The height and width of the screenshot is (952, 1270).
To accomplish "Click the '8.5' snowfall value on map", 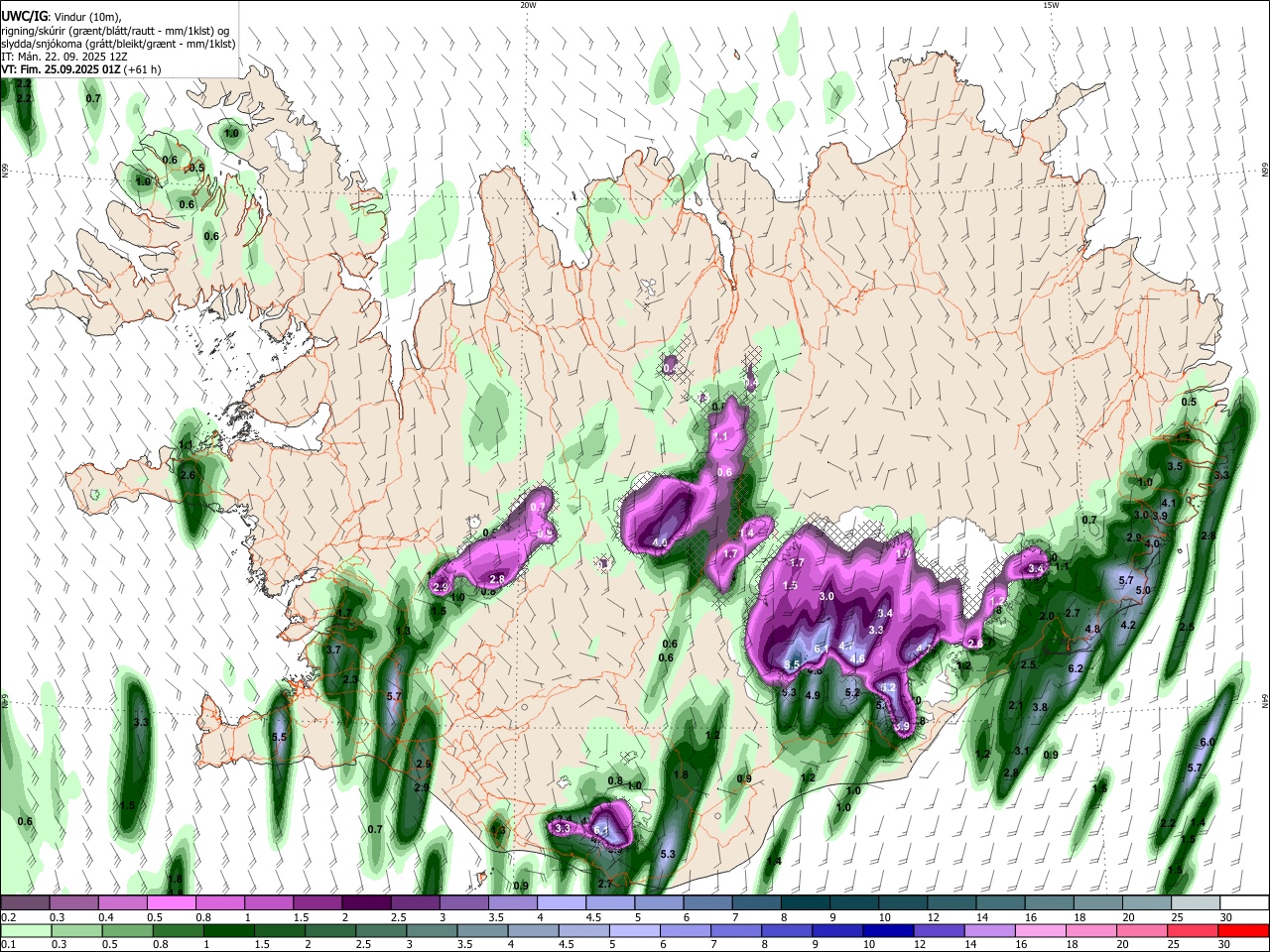I will (x=792, y=663).
